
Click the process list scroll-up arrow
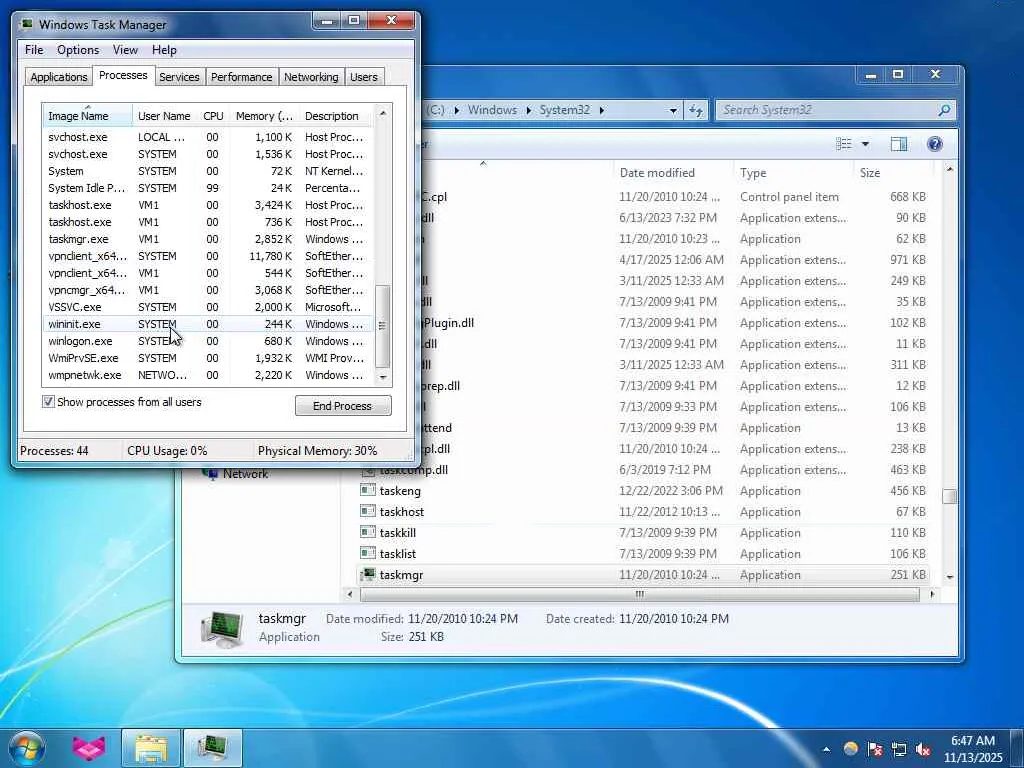(x=383, y=113)
